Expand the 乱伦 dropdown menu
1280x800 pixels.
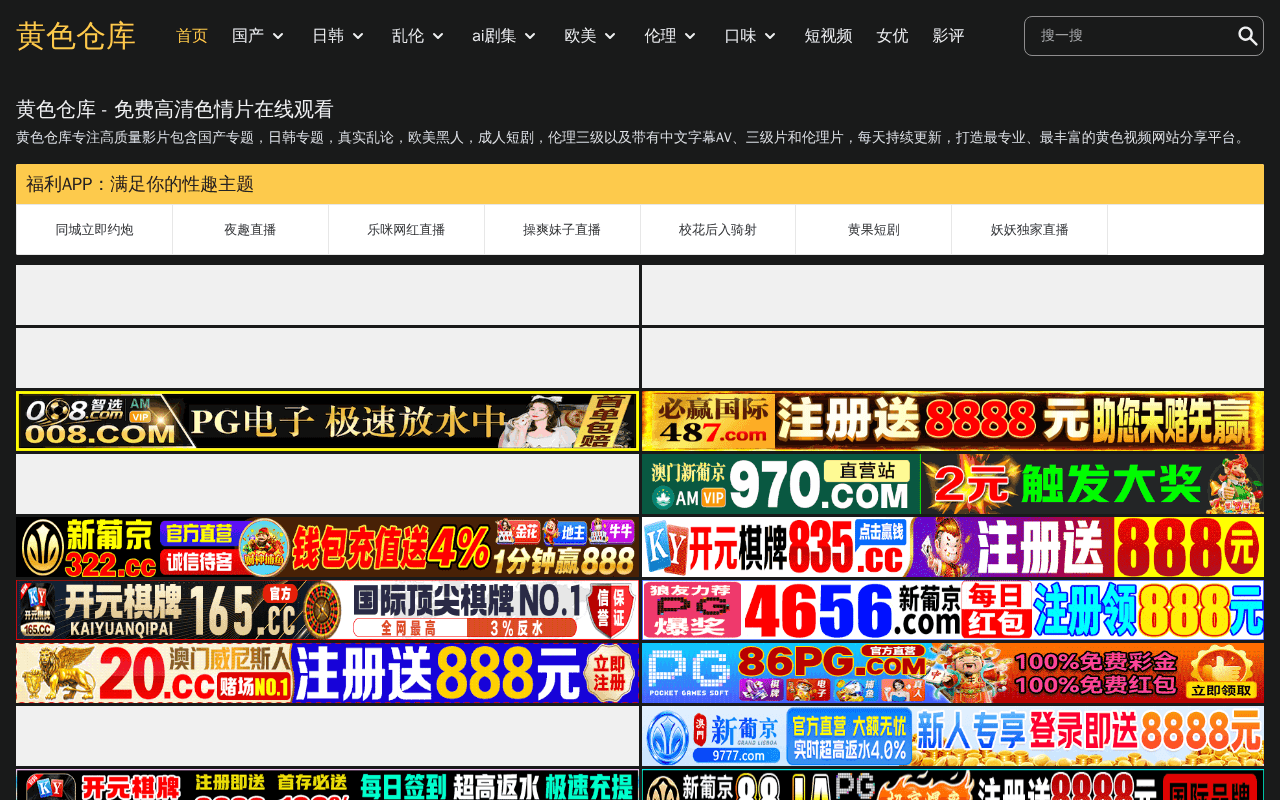click(418, 36)
